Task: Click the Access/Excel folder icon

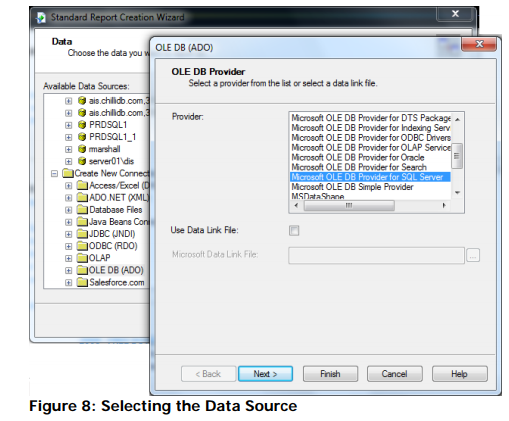Action: (x=82, y=185)
